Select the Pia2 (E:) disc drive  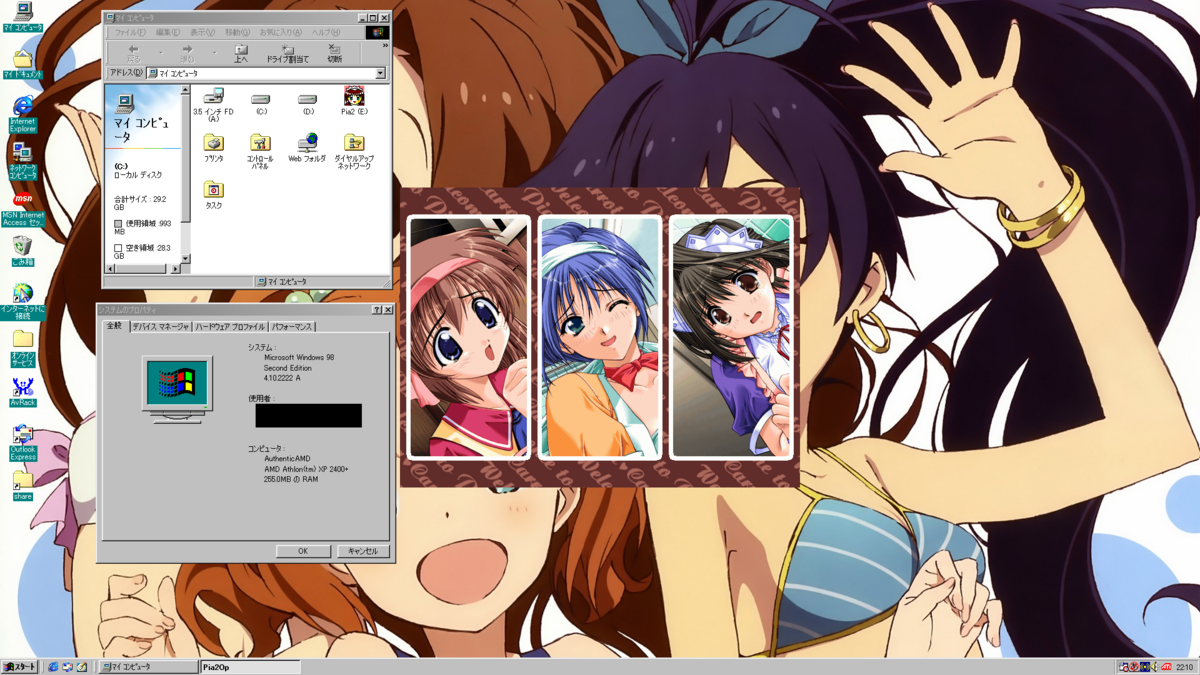tap(354, 101)
